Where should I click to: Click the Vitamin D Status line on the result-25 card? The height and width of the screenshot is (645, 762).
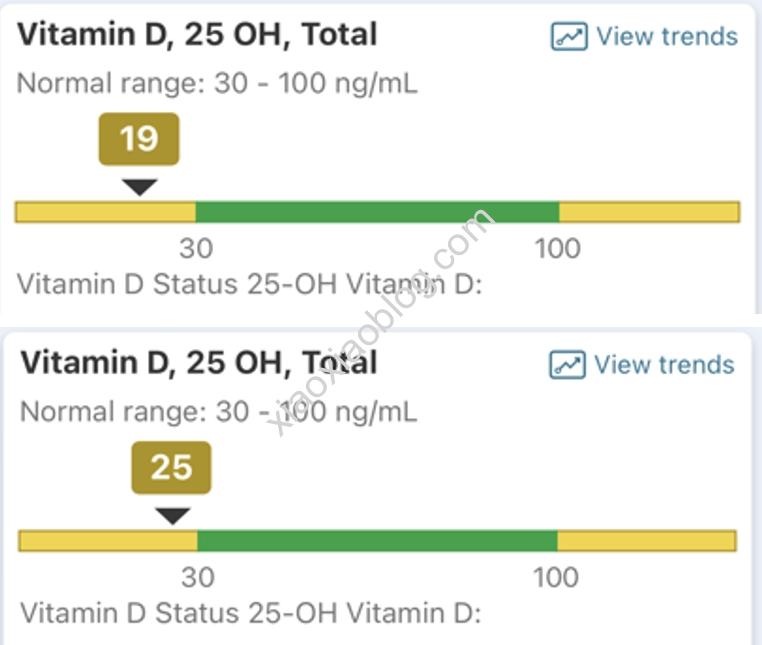pyautogui.click(x=250, y=612)
